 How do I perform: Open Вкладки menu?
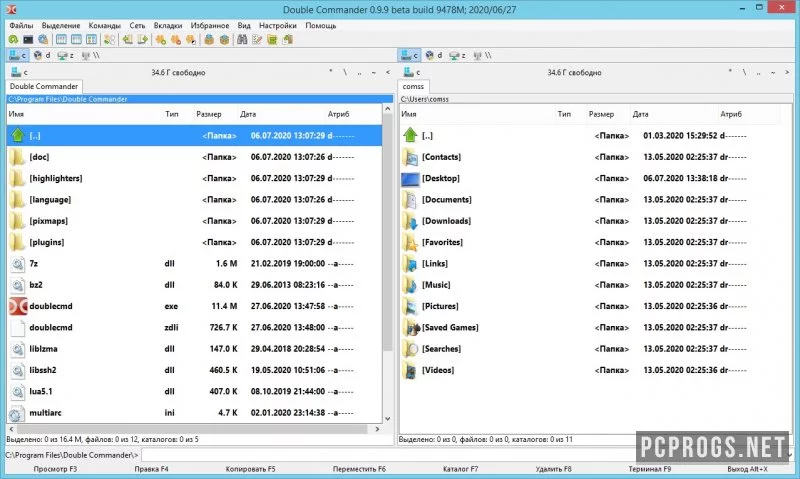[168, 26]
